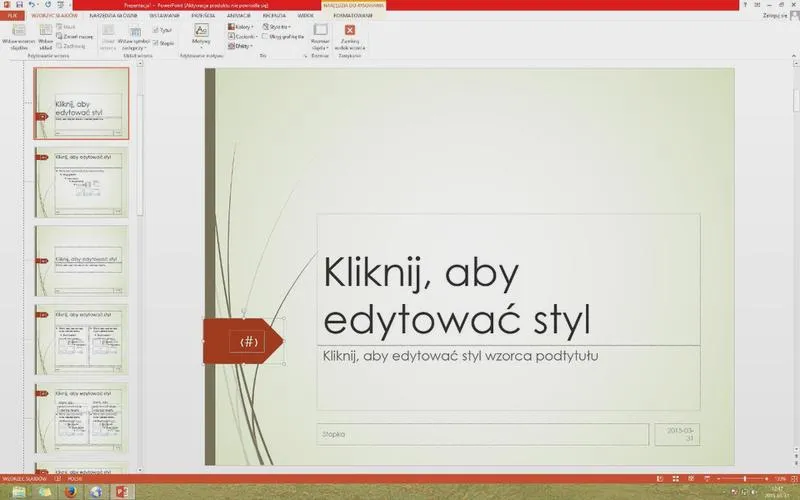Open the Style tła dropdown
Viewport: 800px width, 500px height.
(277, 27)
